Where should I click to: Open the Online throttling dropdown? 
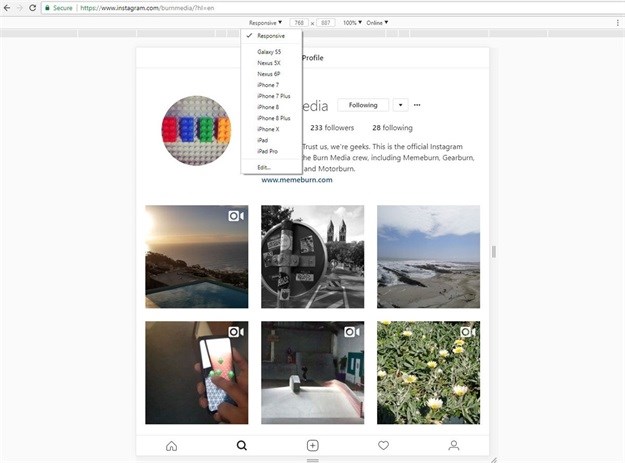point(377,22)
